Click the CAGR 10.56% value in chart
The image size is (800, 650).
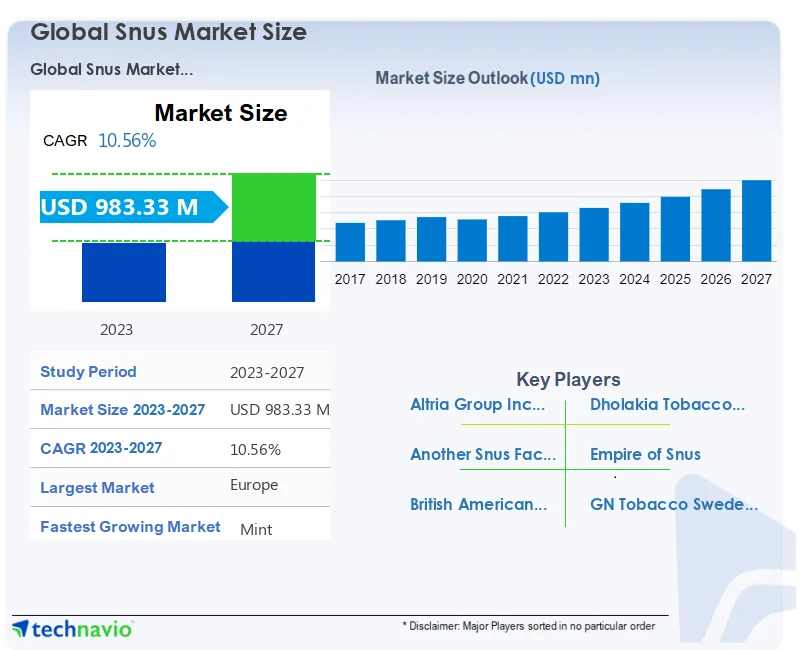coord(127,140)
